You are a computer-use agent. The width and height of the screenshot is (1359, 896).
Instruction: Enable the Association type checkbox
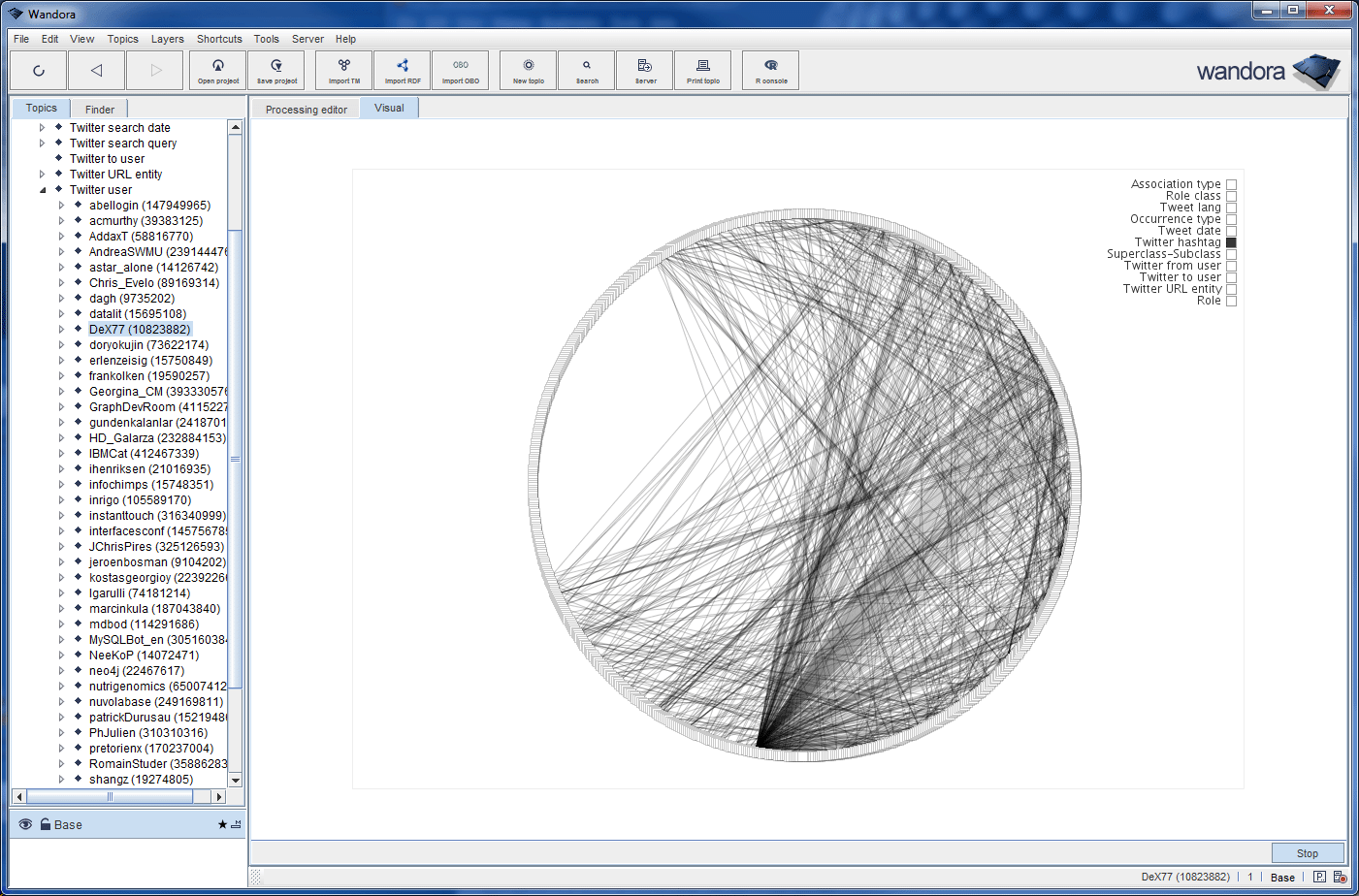1231,184
